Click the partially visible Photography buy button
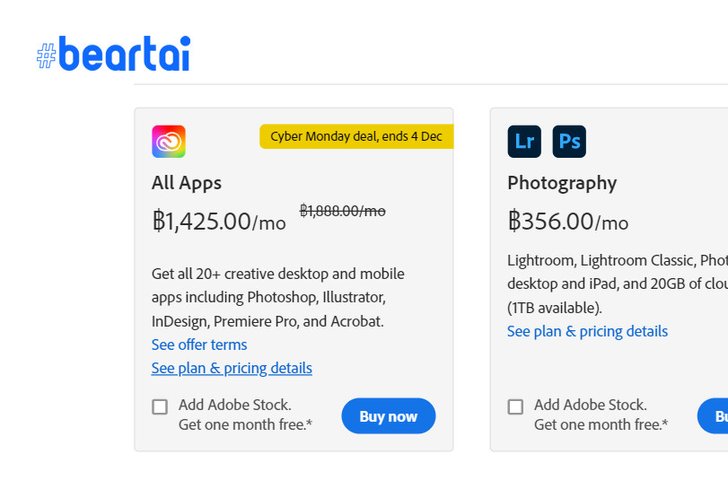Screen dimensions: 728x479 pos(713,416)
